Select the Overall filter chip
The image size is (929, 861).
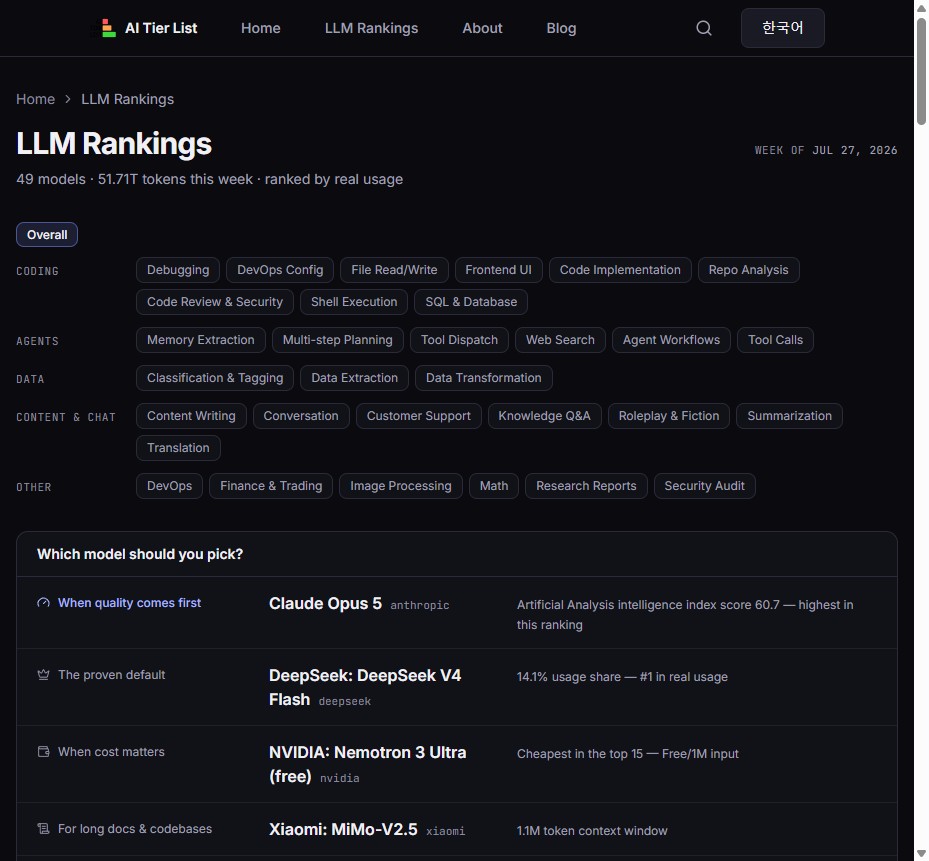pyautogui.click(x=47, y=235)
